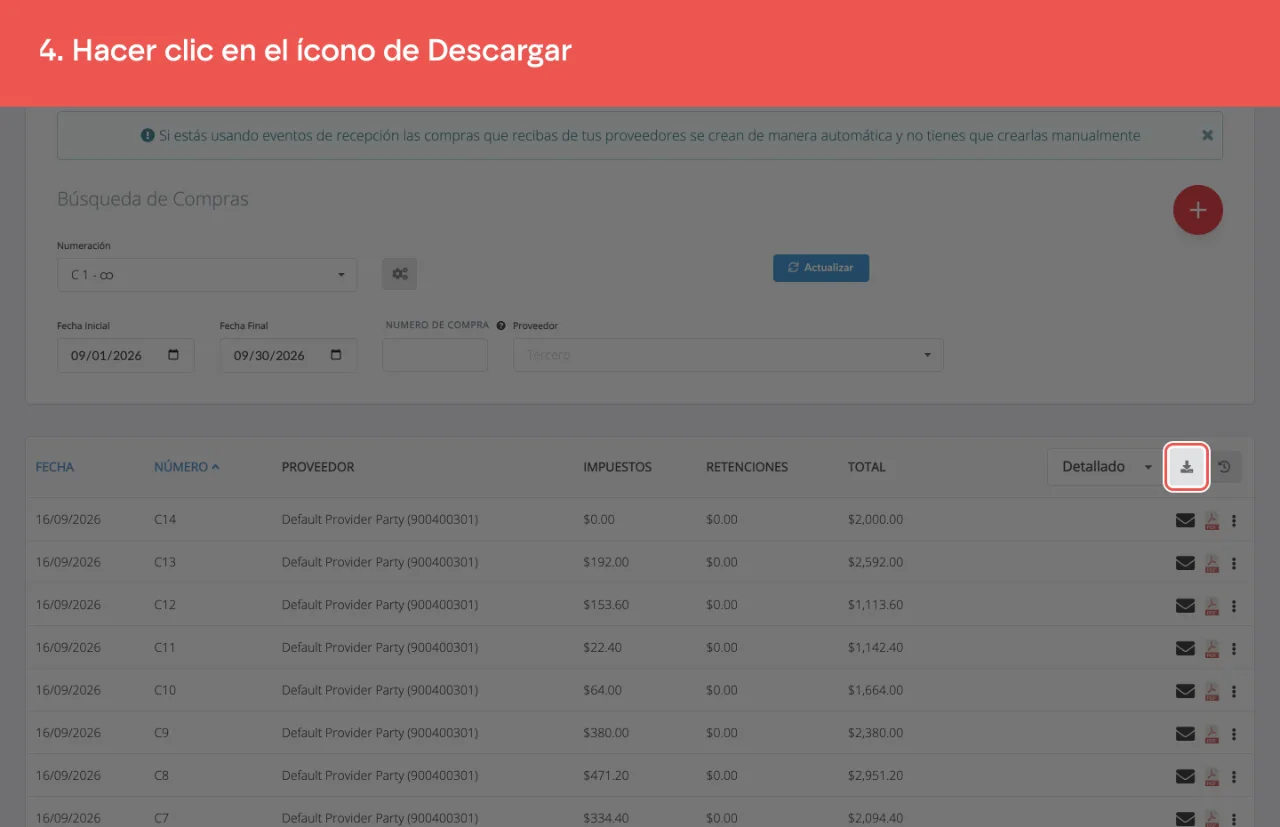This screenshot has height=827, width=1280.
Task: Click total value $2,380.00
Action: pyautogui.click(x=875, y=733)
